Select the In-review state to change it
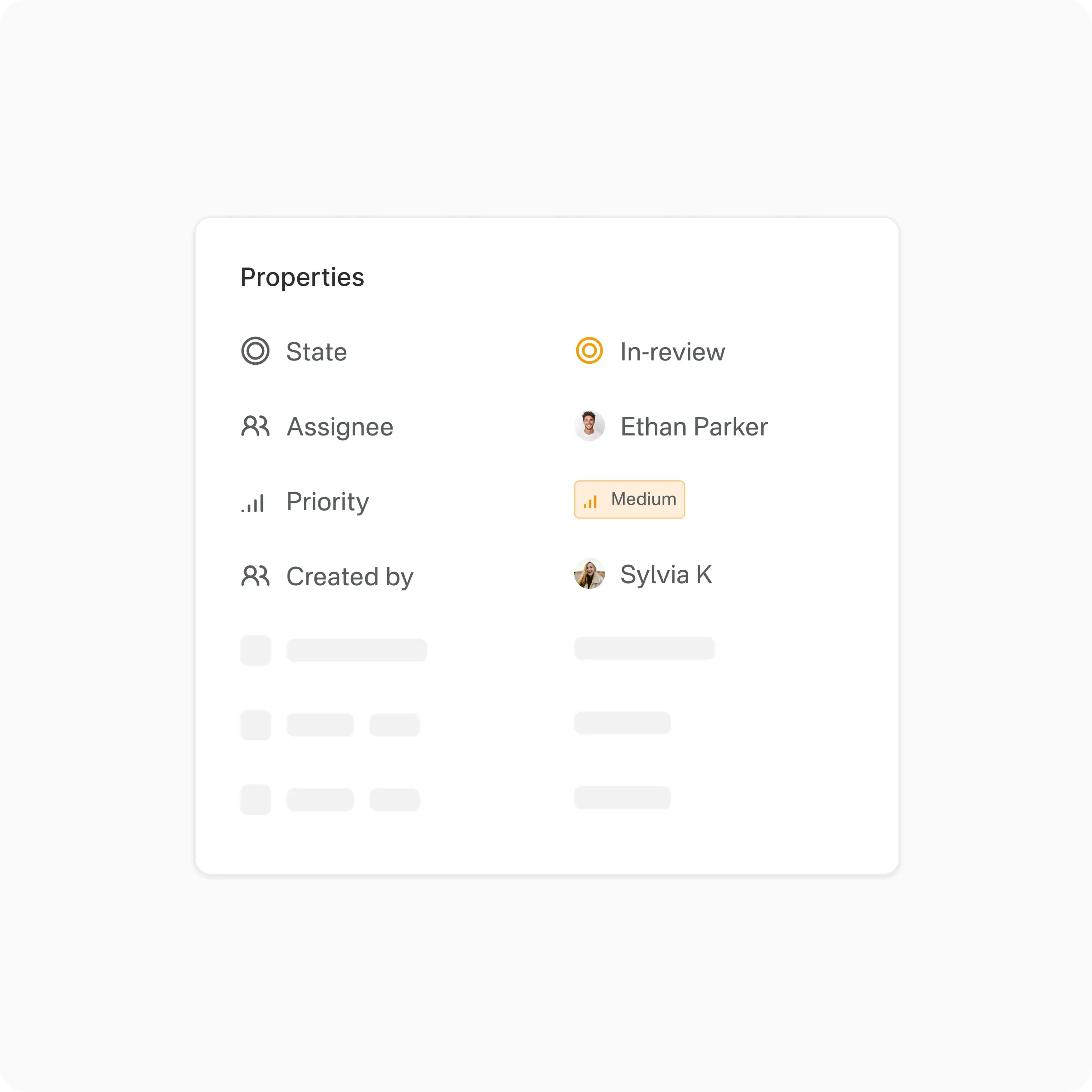 coord(672,351)
